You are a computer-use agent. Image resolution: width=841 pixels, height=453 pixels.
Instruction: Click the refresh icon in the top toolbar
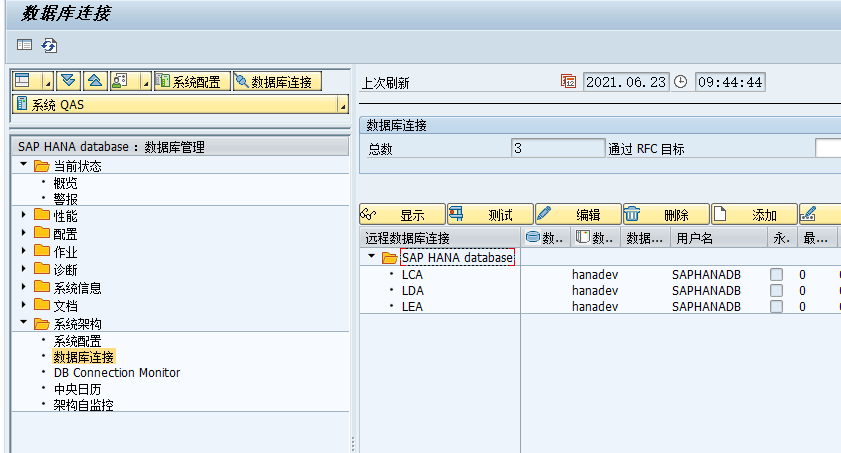pyautogui.click(x=49, y=46)
